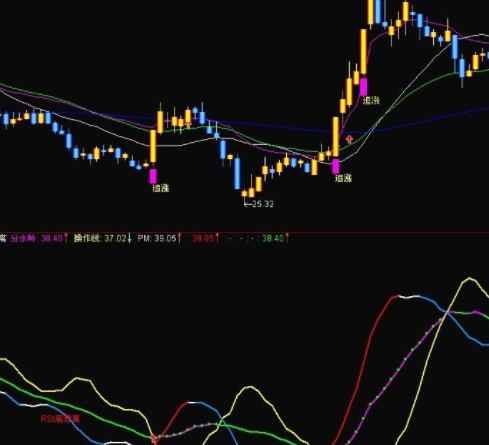Select the PM: 39.05 indicator readout

157,238
